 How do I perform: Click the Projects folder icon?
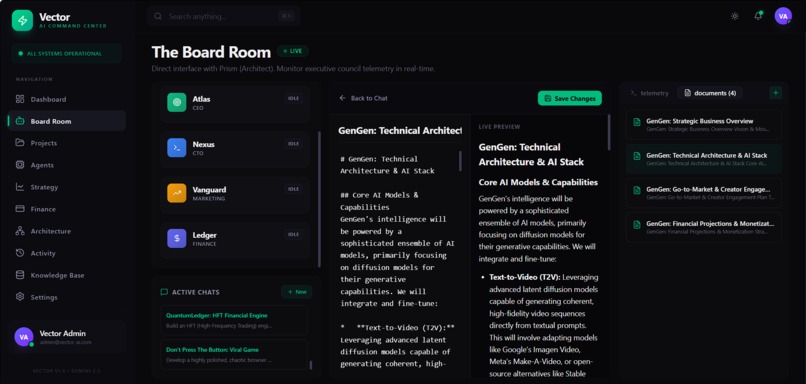[20, 143]
